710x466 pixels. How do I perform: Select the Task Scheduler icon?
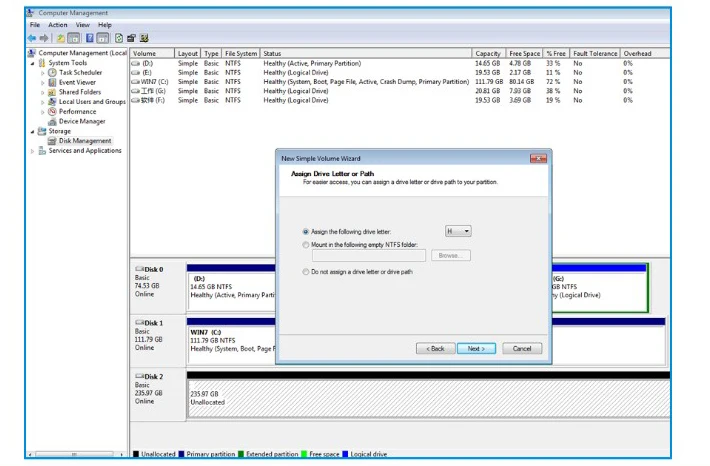pos(53,72)
